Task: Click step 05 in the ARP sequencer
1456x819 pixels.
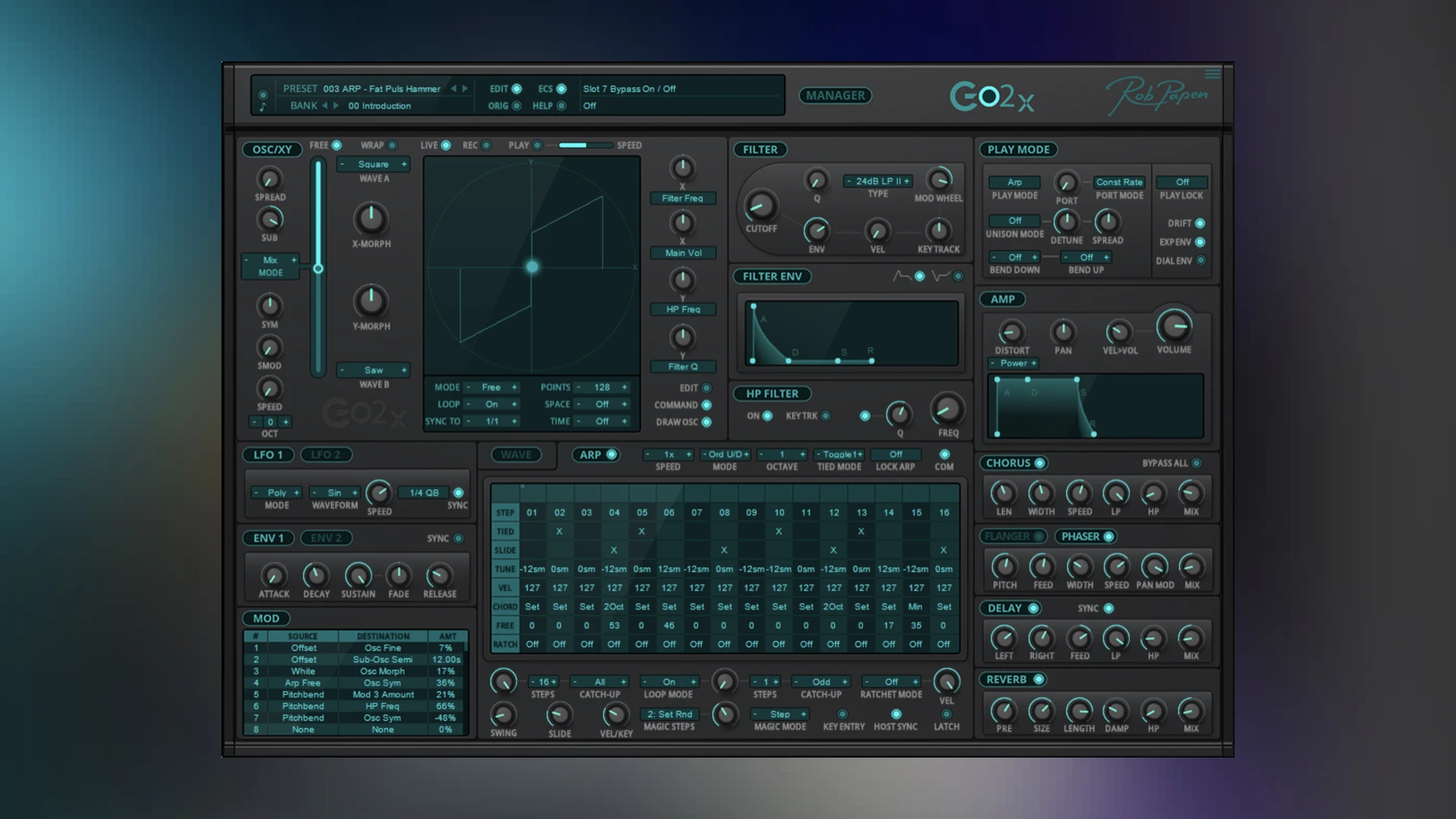Action: 641,512
